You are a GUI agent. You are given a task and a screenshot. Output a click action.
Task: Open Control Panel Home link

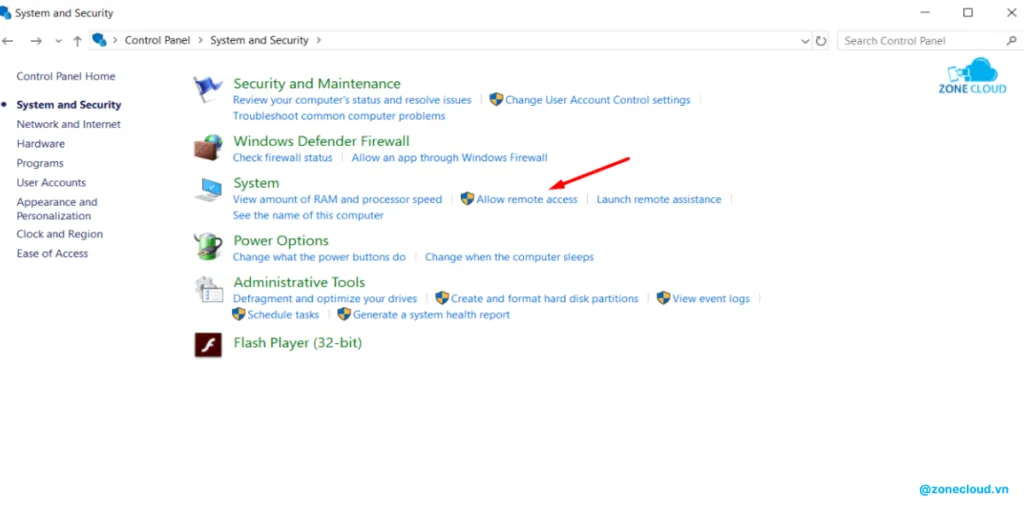(x=65, y=77)
